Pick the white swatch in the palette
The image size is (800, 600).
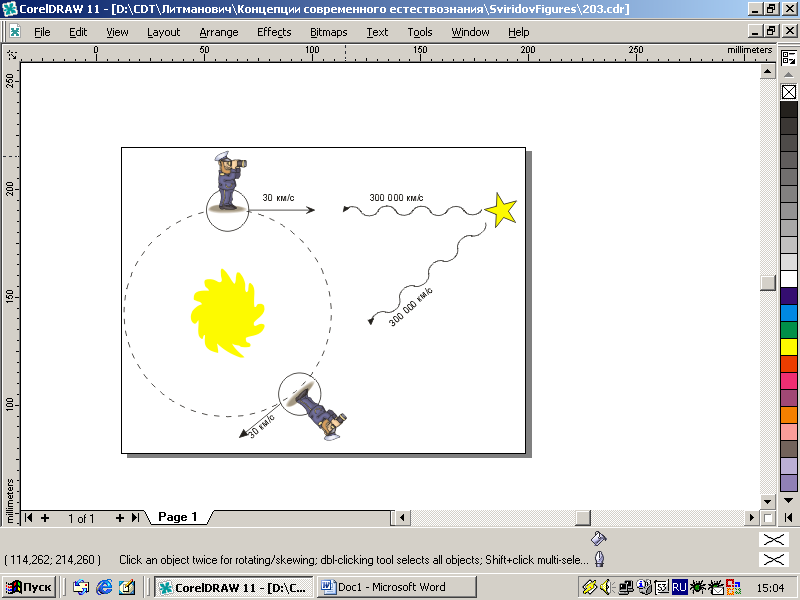click(x=789, y=279)
